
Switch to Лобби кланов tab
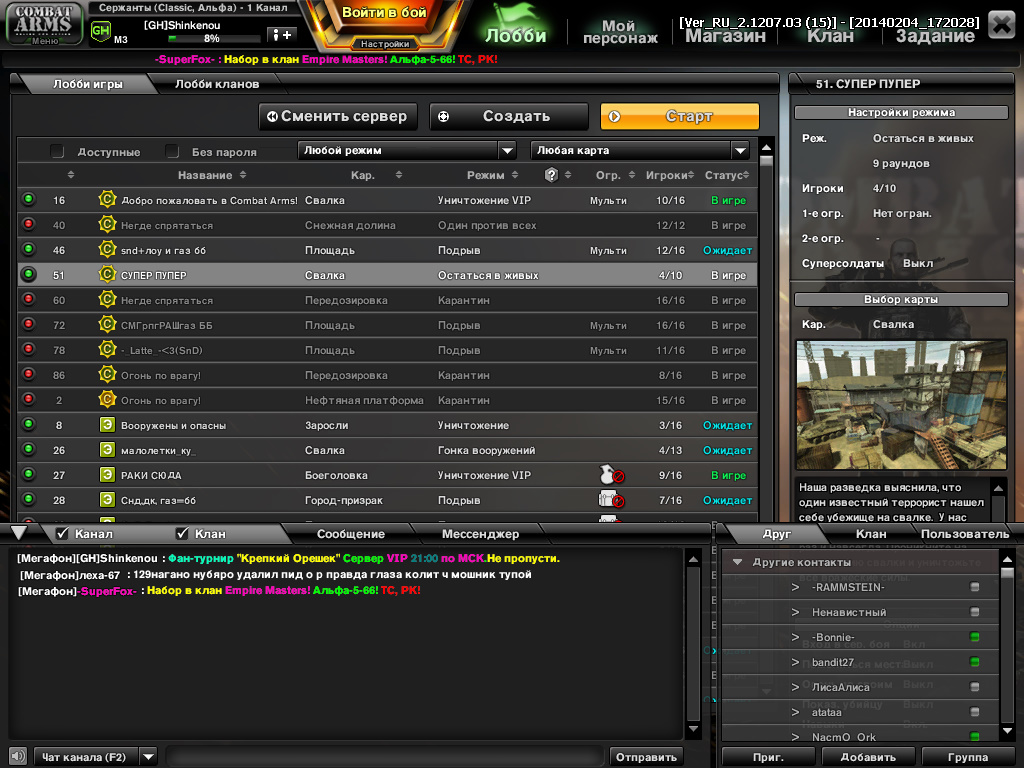(x=217, y=84)
